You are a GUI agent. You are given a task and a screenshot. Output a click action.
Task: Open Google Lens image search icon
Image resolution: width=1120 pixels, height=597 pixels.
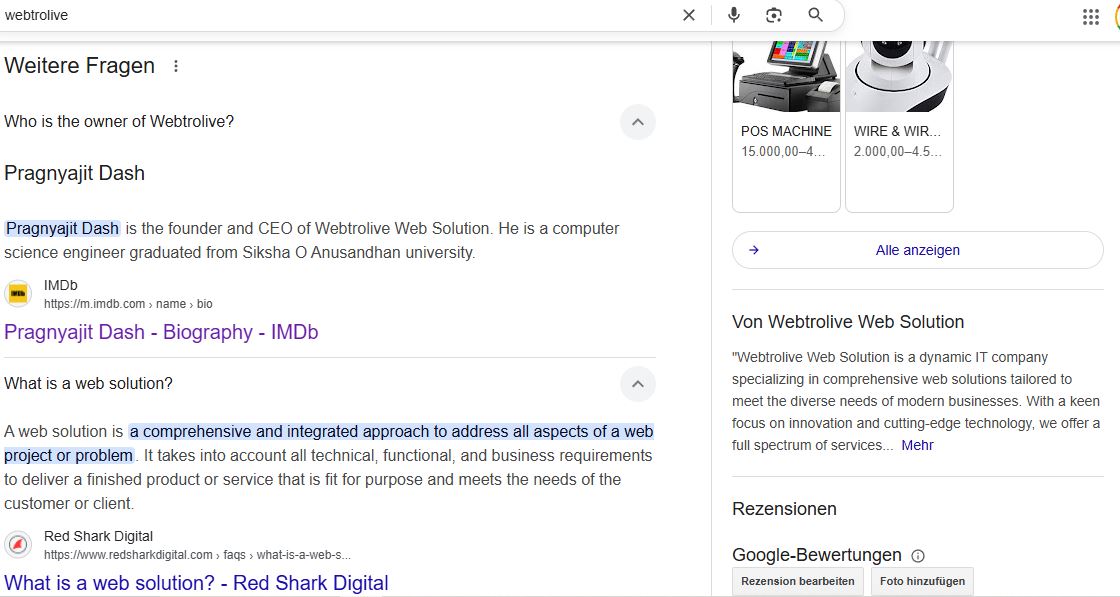(774, 15)
